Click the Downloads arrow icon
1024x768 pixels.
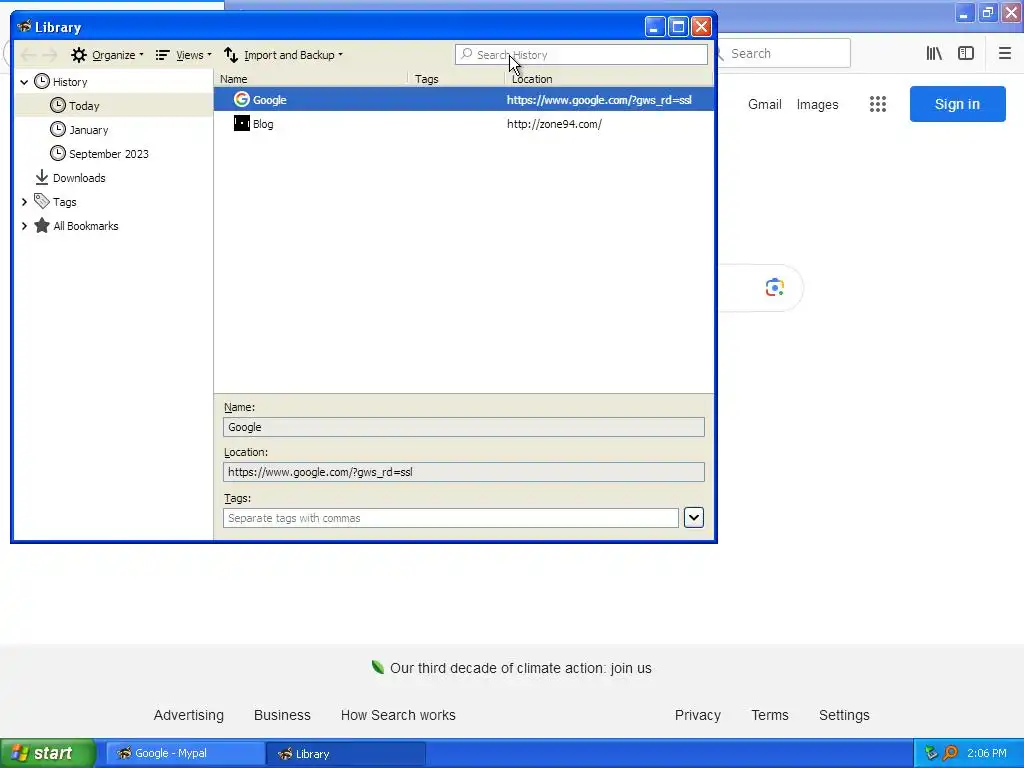[x=42, y=177]
